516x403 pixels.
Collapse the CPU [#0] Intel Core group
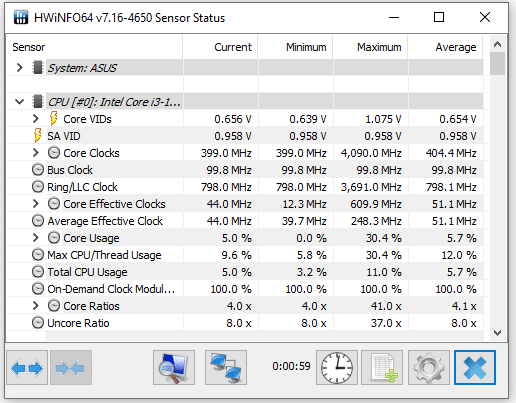pos(20,102)
